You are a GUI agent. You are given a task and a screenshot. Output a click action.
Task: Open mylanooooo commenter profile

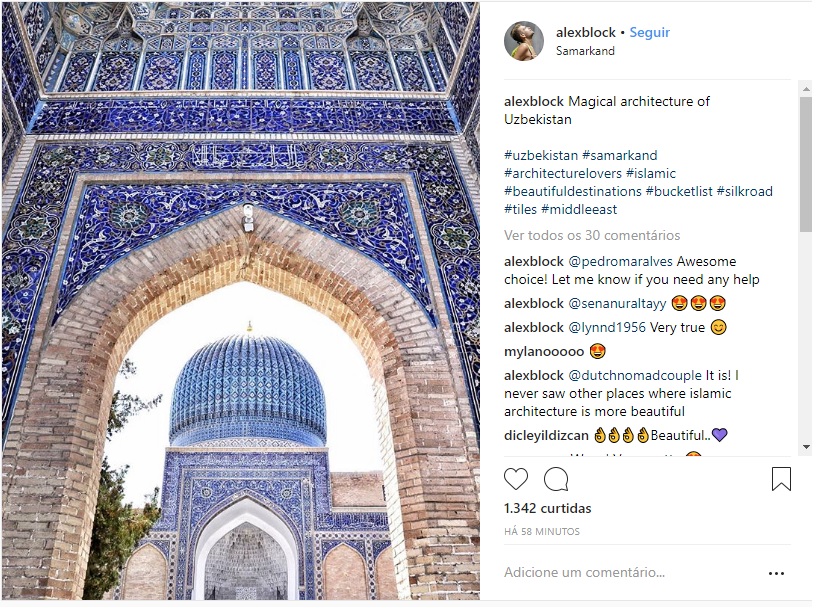(x=544, y=351)
